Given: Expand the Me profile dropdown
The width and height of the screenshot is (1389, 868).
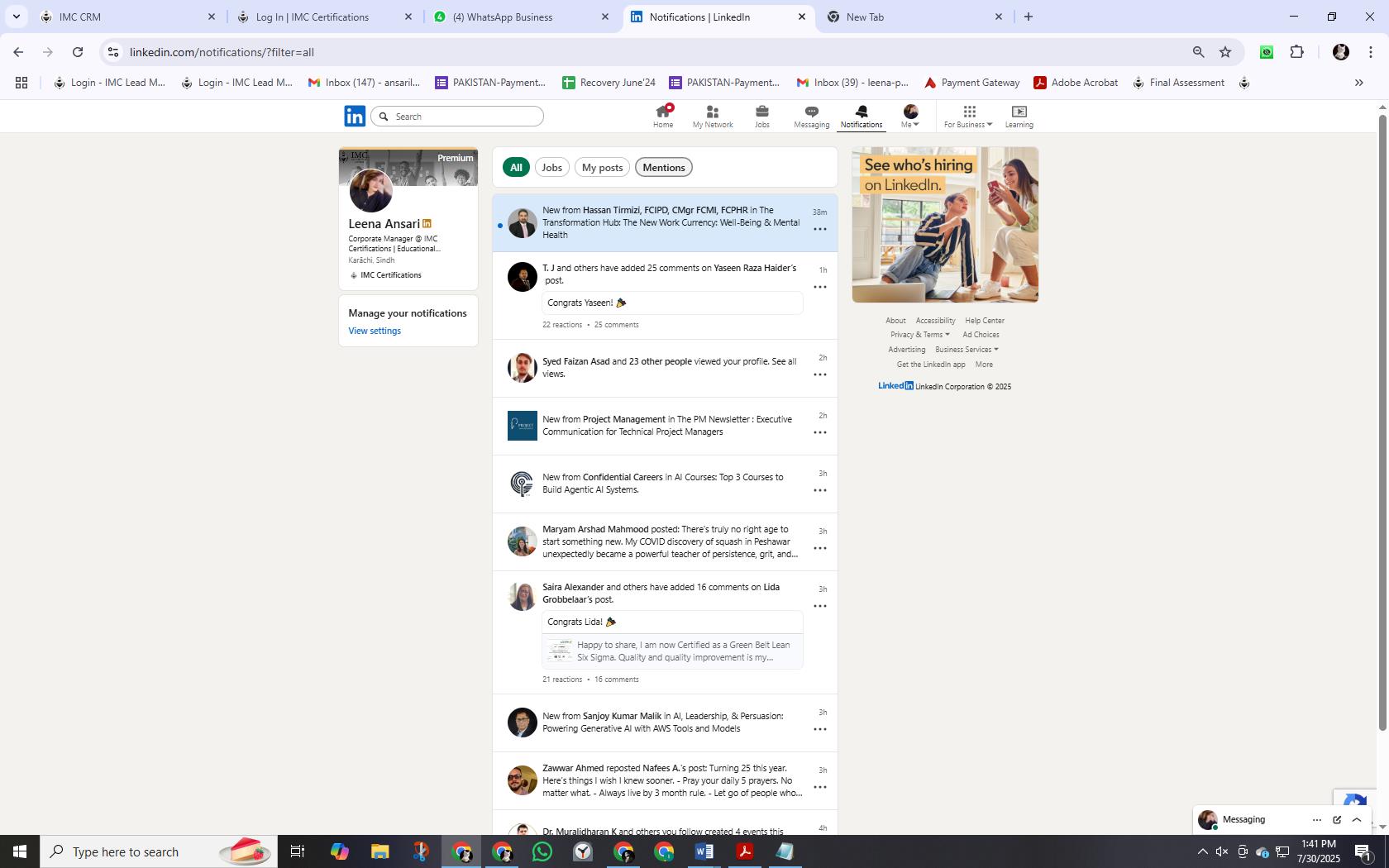Looking at the screenshot, I should click(910, 117).
